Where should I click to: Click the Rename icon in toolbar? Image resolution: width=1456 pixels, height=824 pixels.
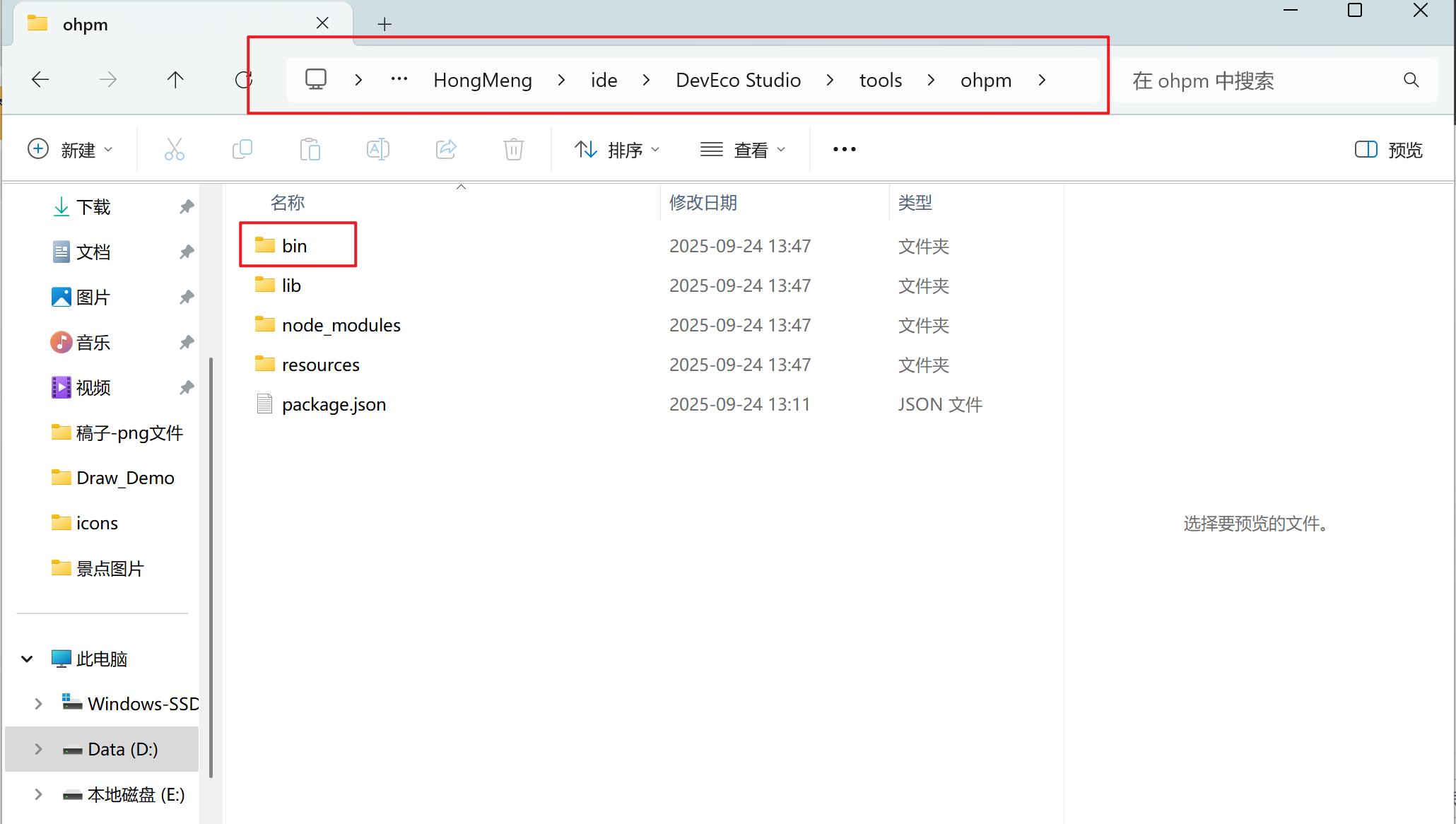(x=377, y=149)
